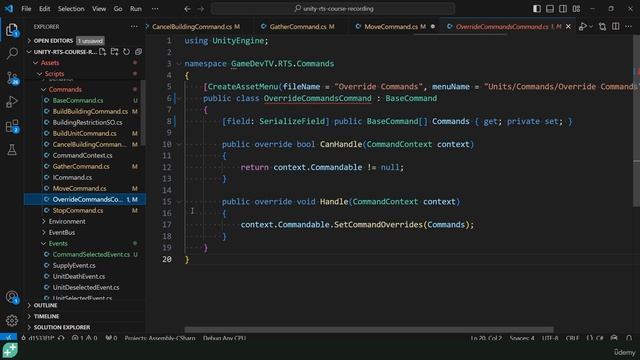This screenshot has height=360, width=640.
Task: Toggle the bottom panel layout icon
Action: click(550, 9)
